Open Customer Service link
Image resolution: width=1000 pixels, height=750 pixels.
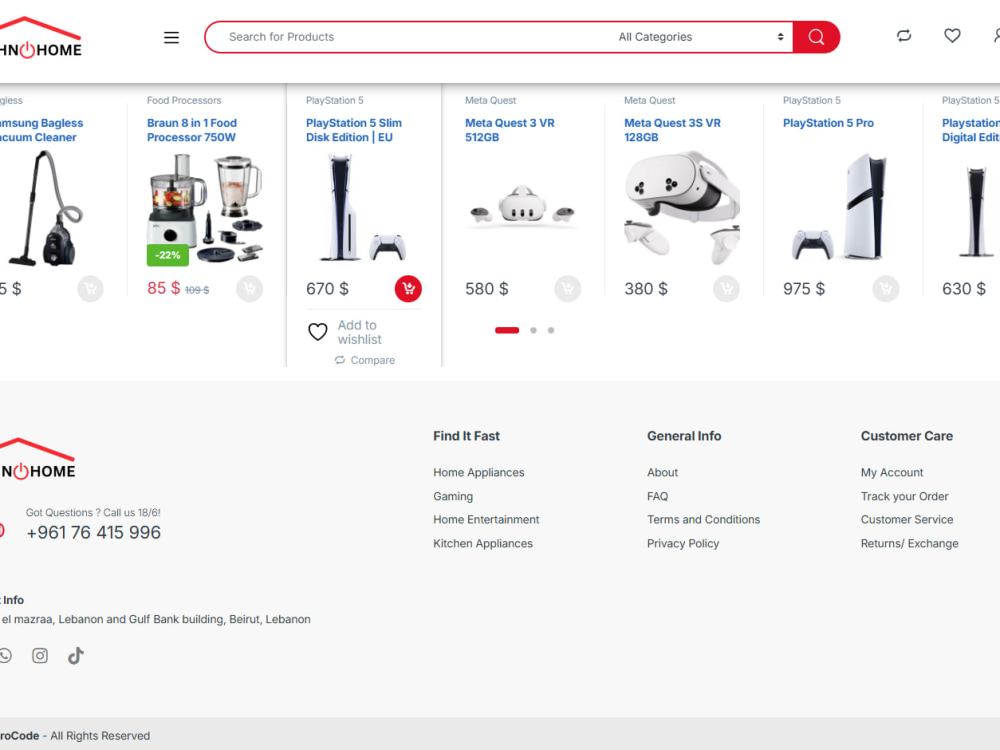click(907, 520)
